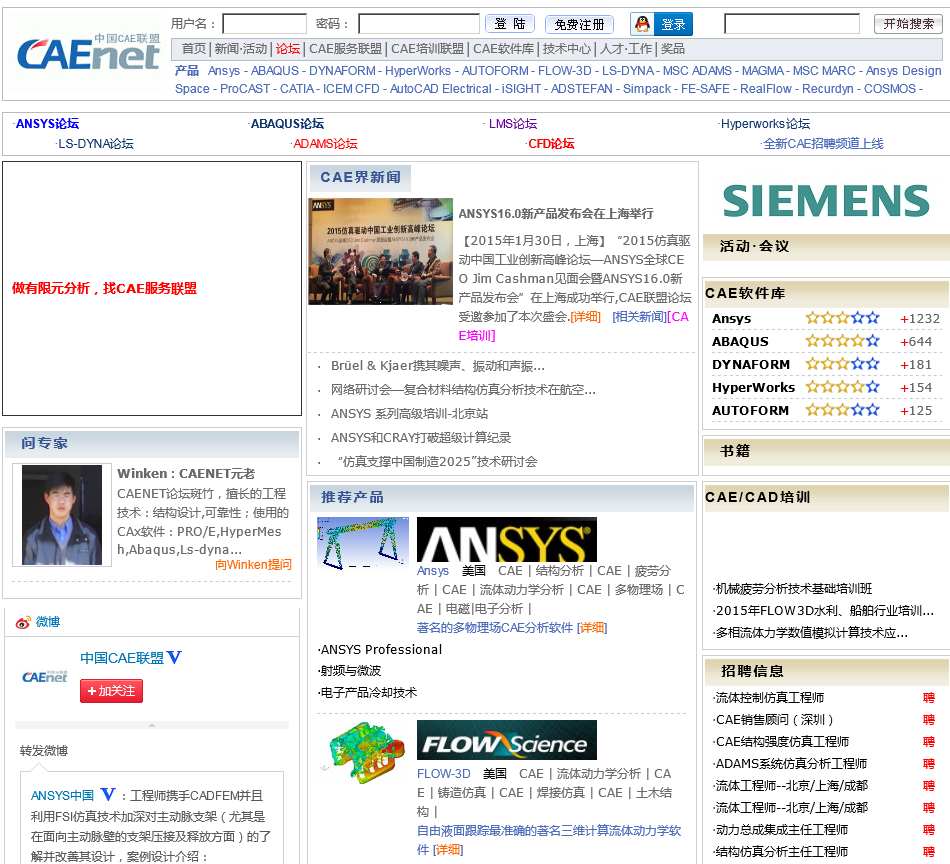Click the FLOW Science logo image
950x864 pixels.
(x=507, y=740)
